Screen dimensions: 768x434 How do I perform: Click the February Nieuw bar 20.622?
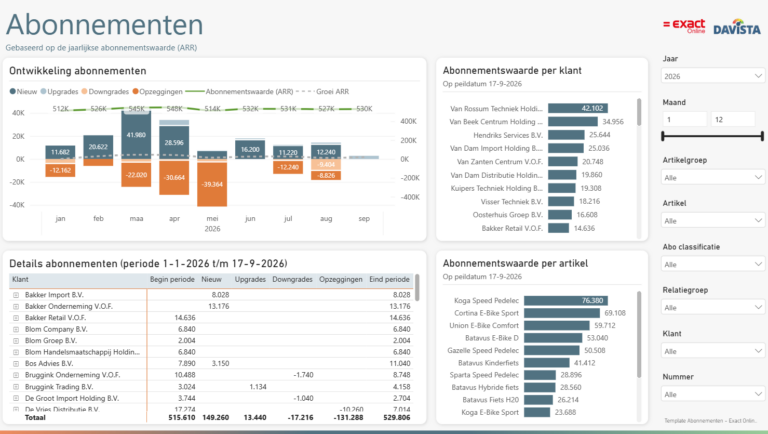(98, 147)
